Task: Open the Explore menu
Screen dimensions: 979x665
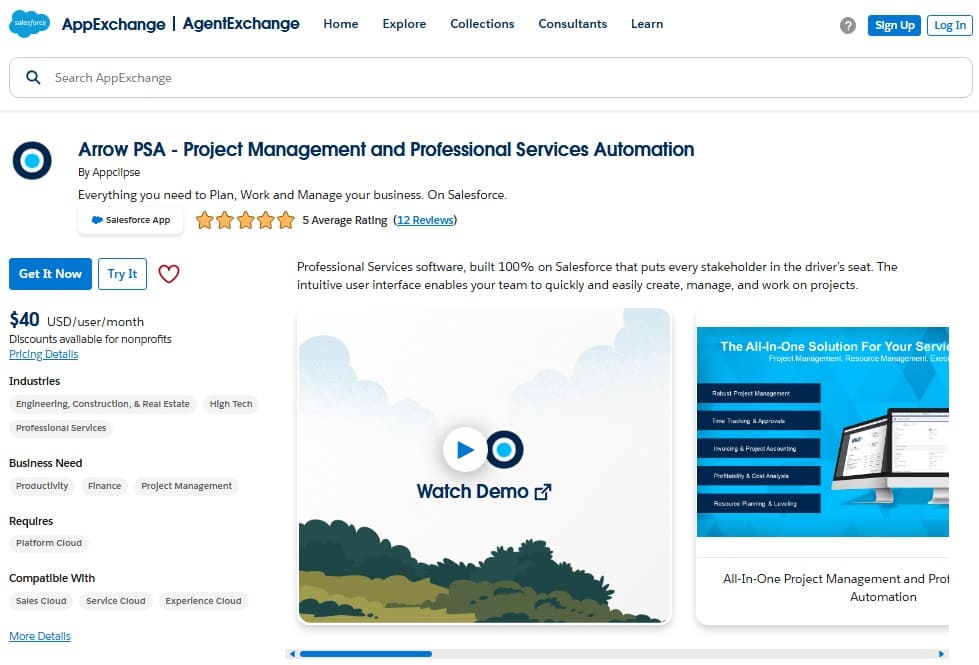Action: (x=404, y=24)
